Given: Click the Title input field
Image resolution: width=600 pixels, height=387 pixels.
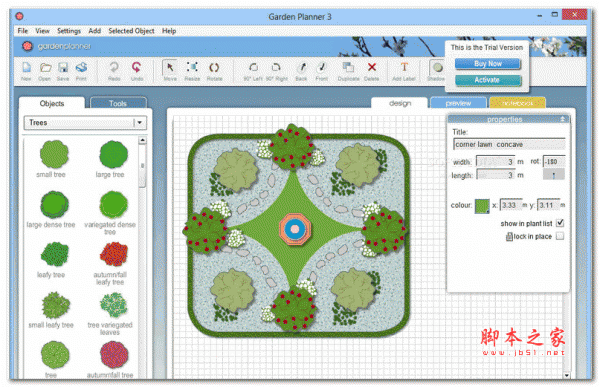Looking at the screenshot, I should click(x=509, y=144).
